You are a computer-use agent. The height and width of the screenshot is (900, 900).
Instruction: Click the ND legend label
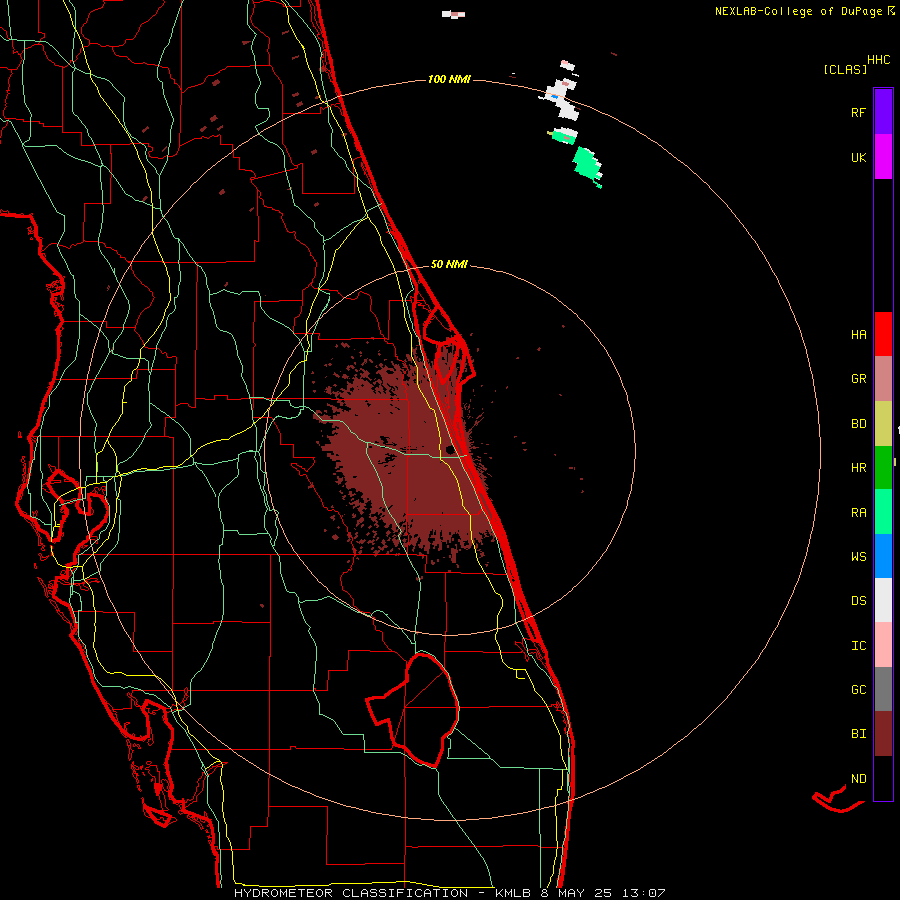pyautogui.click(x=858, y=778)
